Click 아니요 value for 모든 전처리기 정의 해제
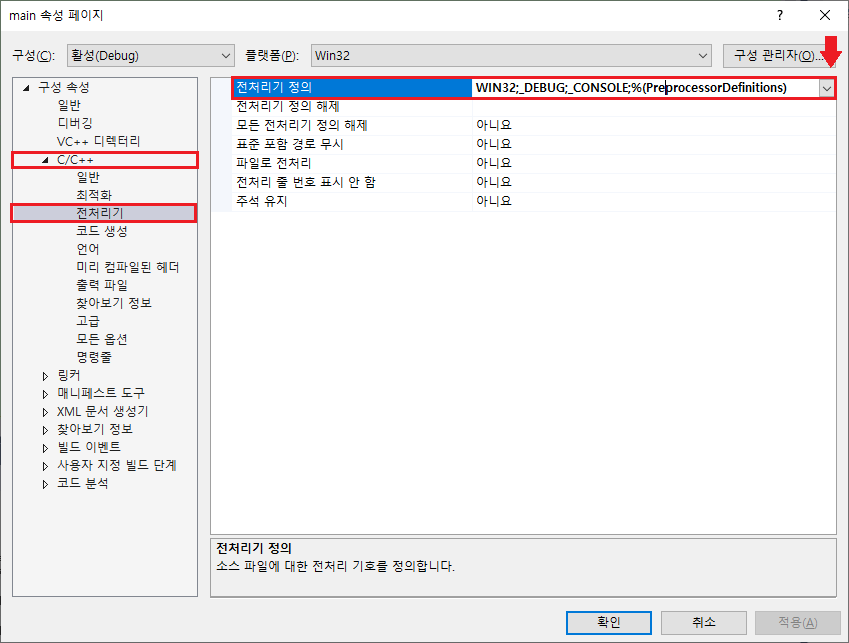Image resolution: width=849 pixels, height=643 pixels. (494, 125)
